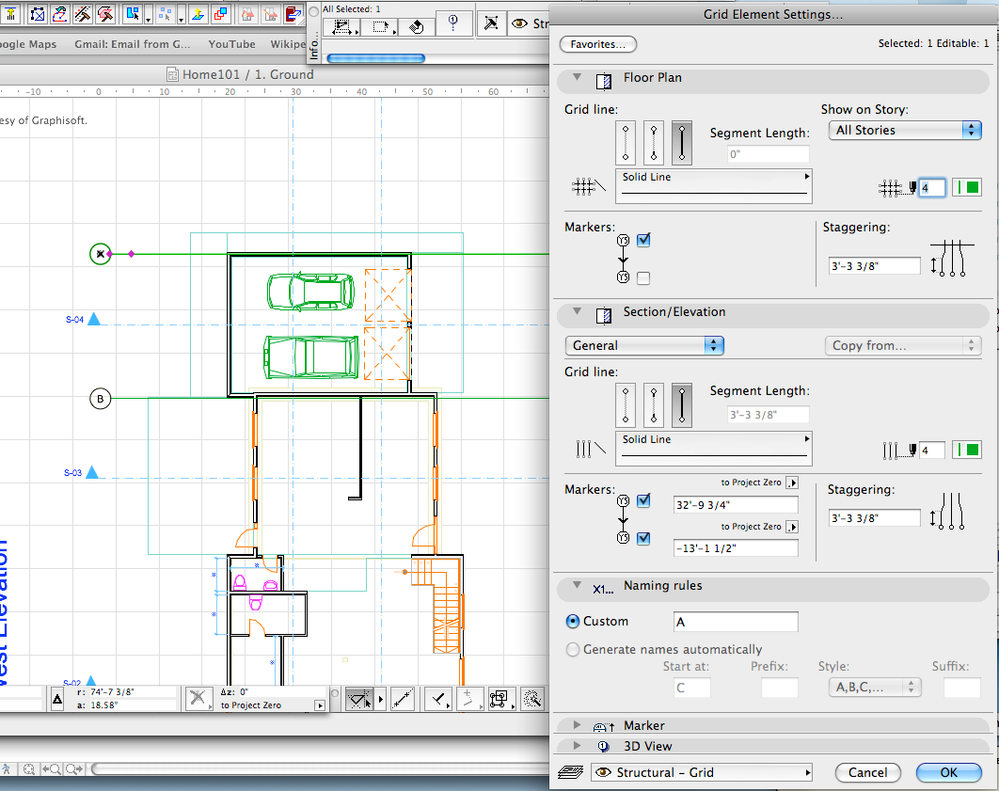Open the Structural - Grid layer menu
The image size is (999, 791).
[701, 772]
